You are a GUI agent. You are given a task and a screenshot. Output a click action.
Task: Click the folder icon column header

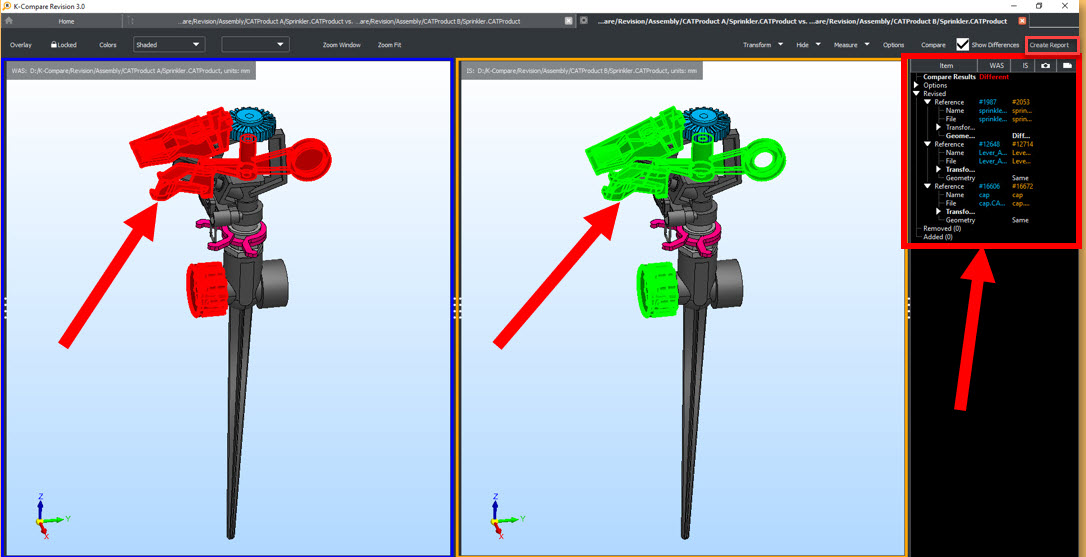coord(1066,65)
